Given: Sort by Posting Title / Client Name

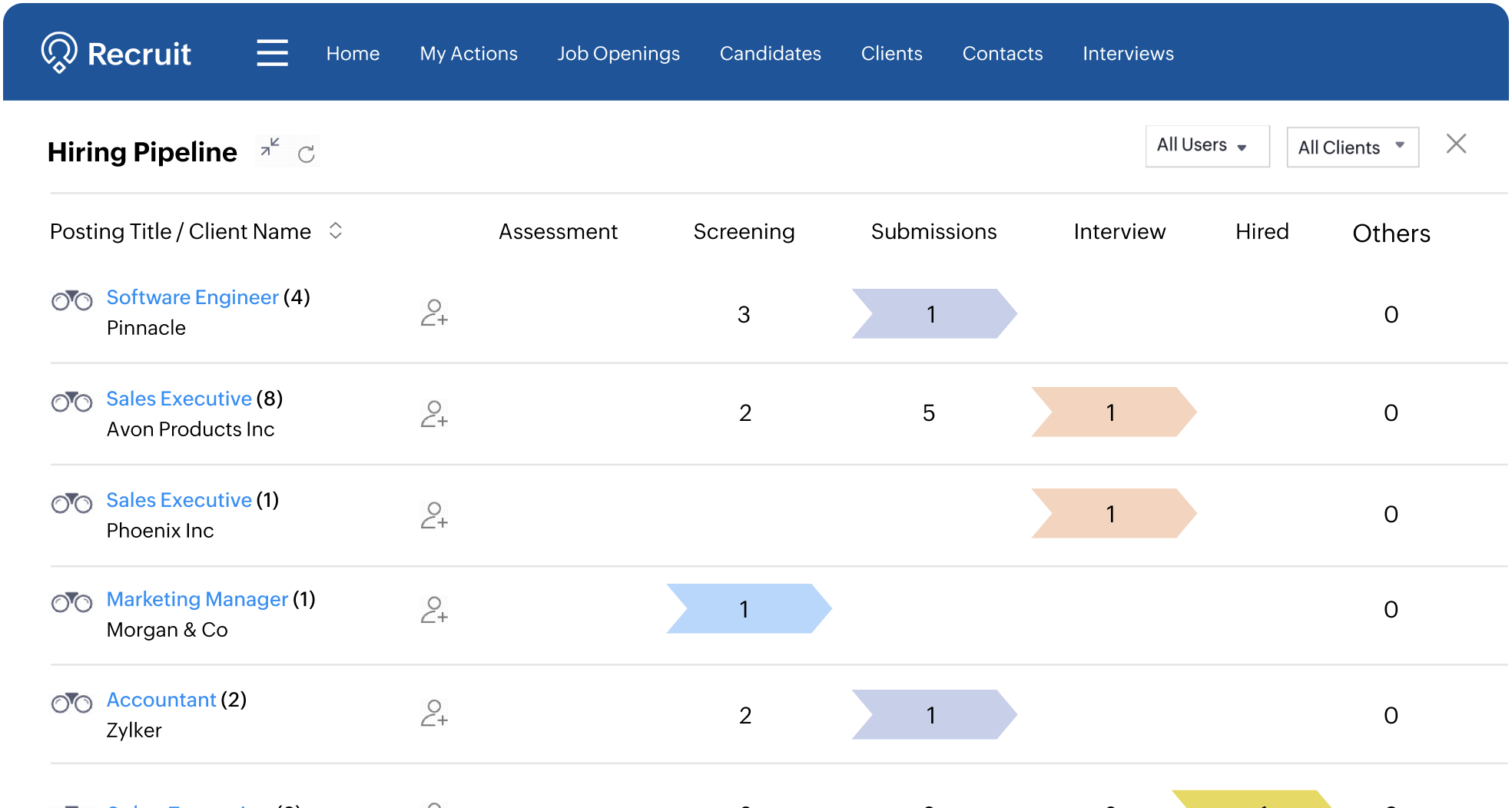Looking at the screenshot, I should click(x=335, y=230).
